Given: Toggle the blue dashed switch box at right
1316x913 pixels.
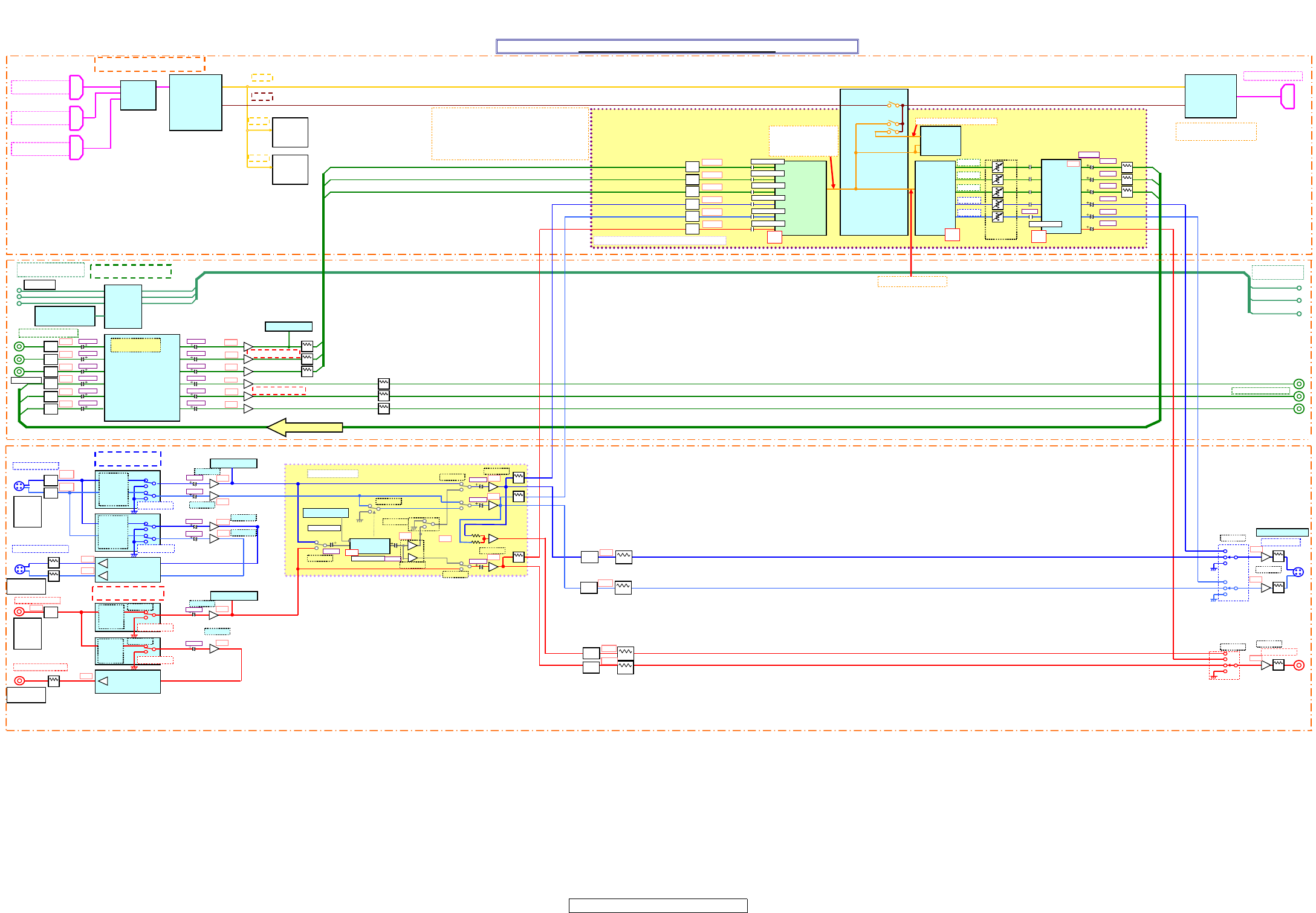Looking at the screenshot, I should coord(1233,572).
